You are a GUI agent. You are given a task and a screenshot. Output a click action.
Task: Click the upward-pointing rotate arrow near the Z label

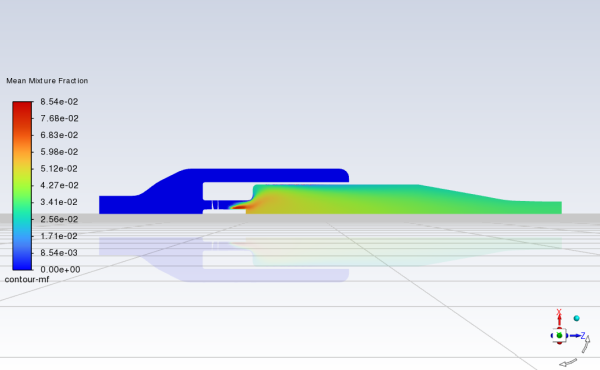tap(586, 344)
